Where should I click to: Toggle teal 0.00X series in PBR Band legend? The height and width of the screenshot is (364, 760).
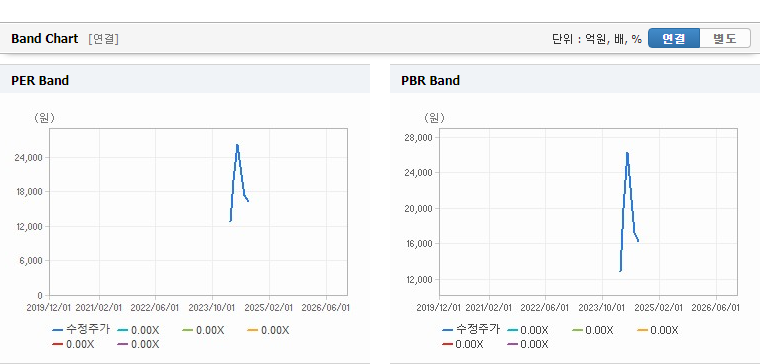click(x=528, y=330)
